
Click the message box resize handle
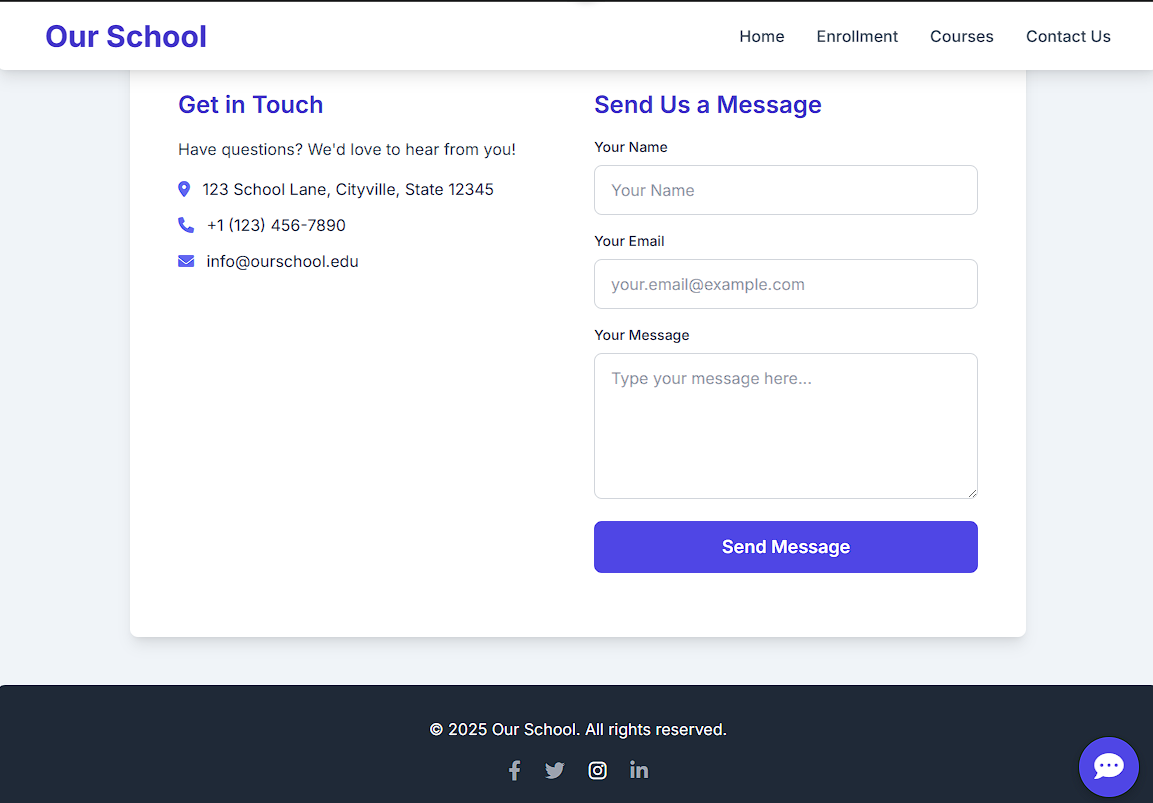[x=971, y=492]
